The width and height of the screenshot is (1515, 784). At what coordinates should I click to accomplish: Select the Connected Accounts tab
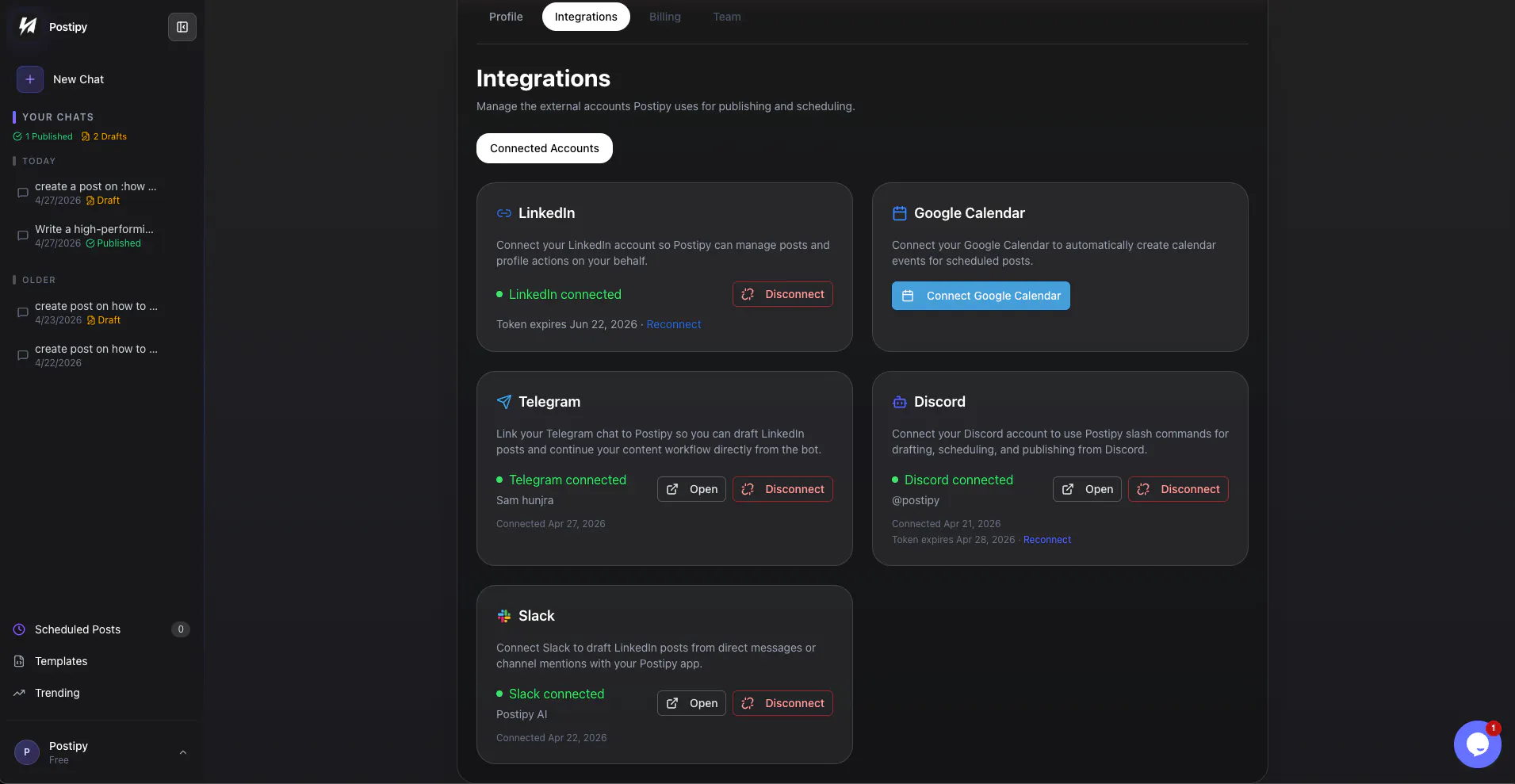[x=545, y=148]
